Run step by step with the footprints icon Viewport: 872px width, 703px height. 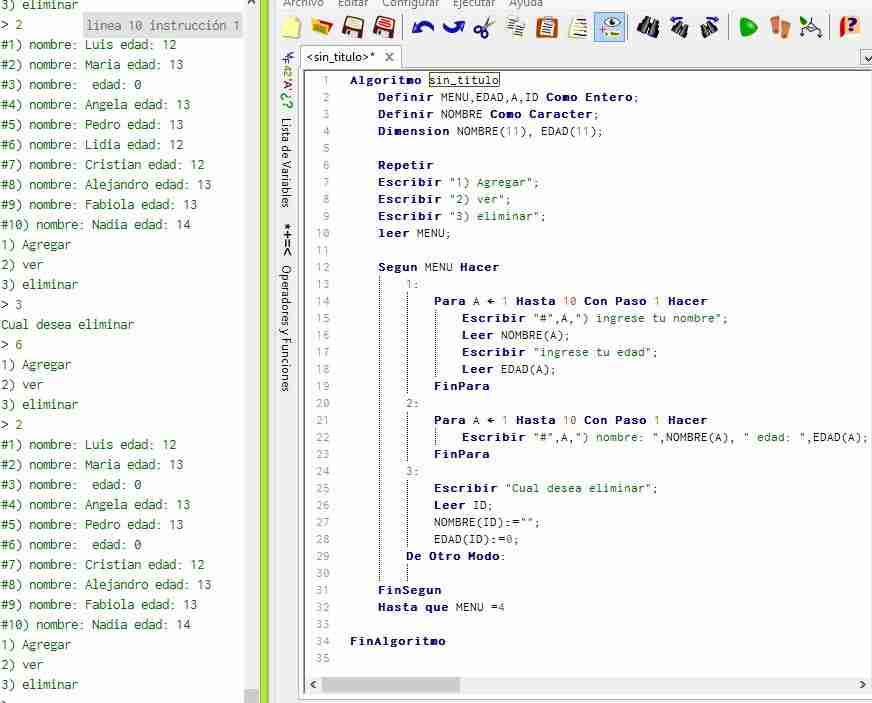(780, 27)
